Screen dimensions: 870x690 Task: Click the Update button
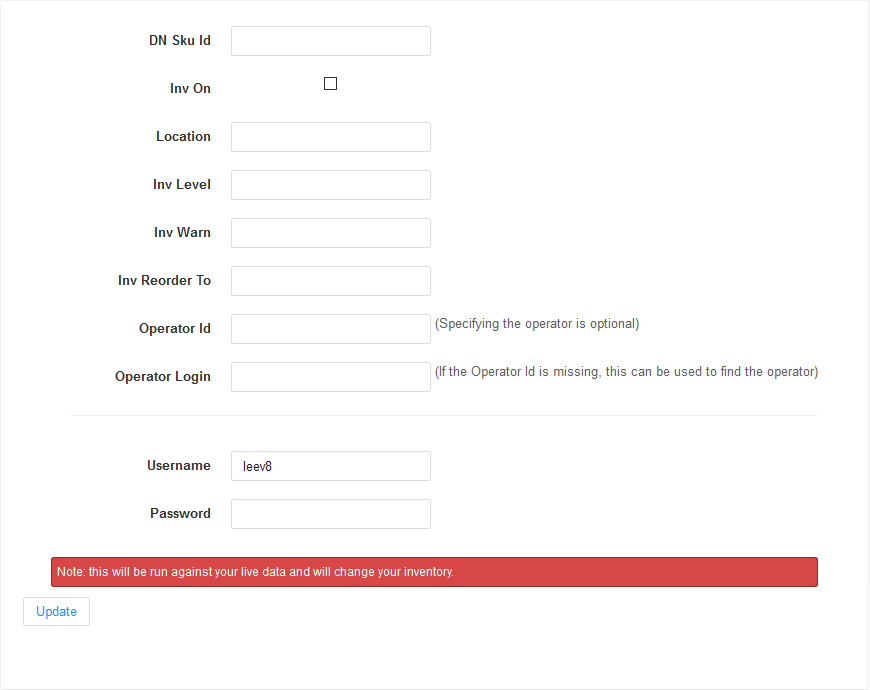click(x=56, y=611)
